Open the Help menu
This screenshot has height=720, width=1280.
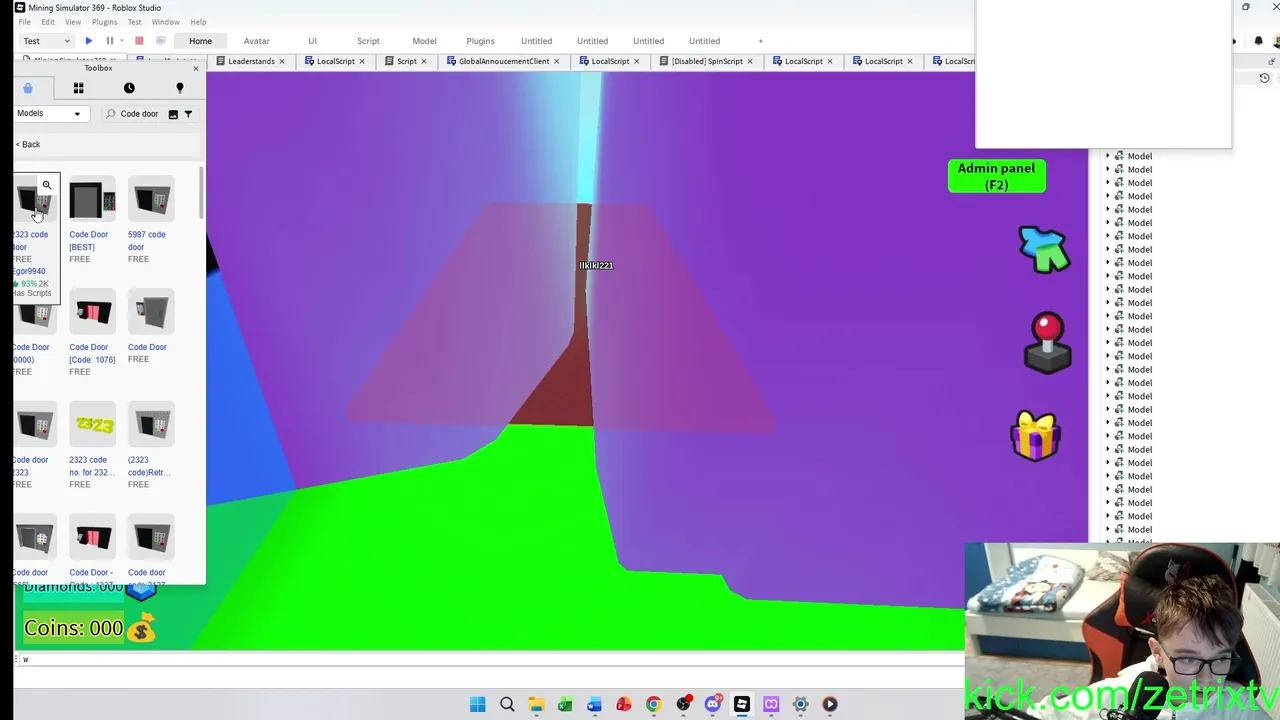pyautogui.click(x=198, y=22)
